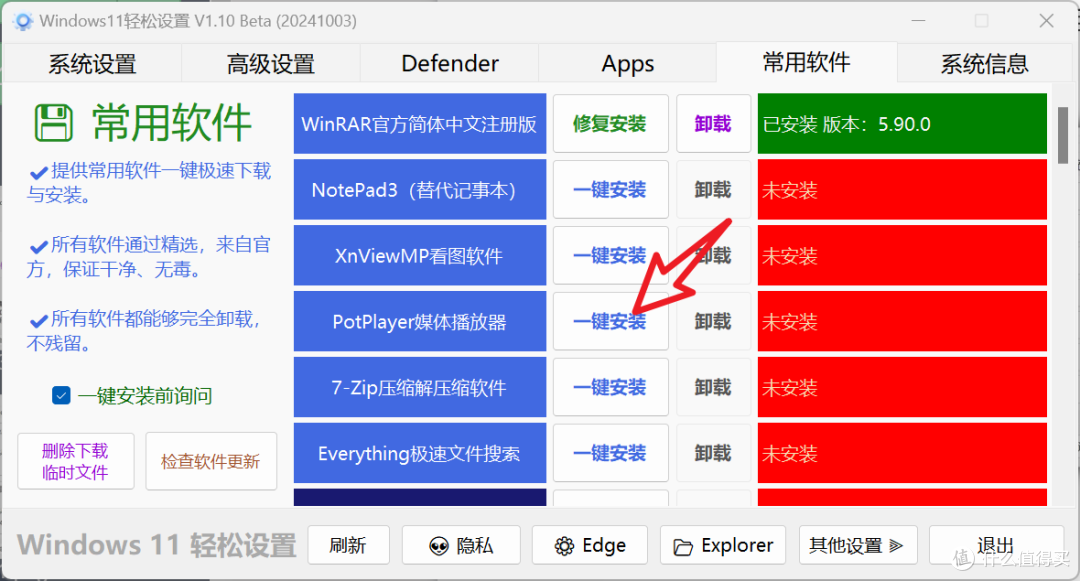Open 隐私 settings with the mask button
The width and height of the screenshot is (1080, 581).
[461, 545]
